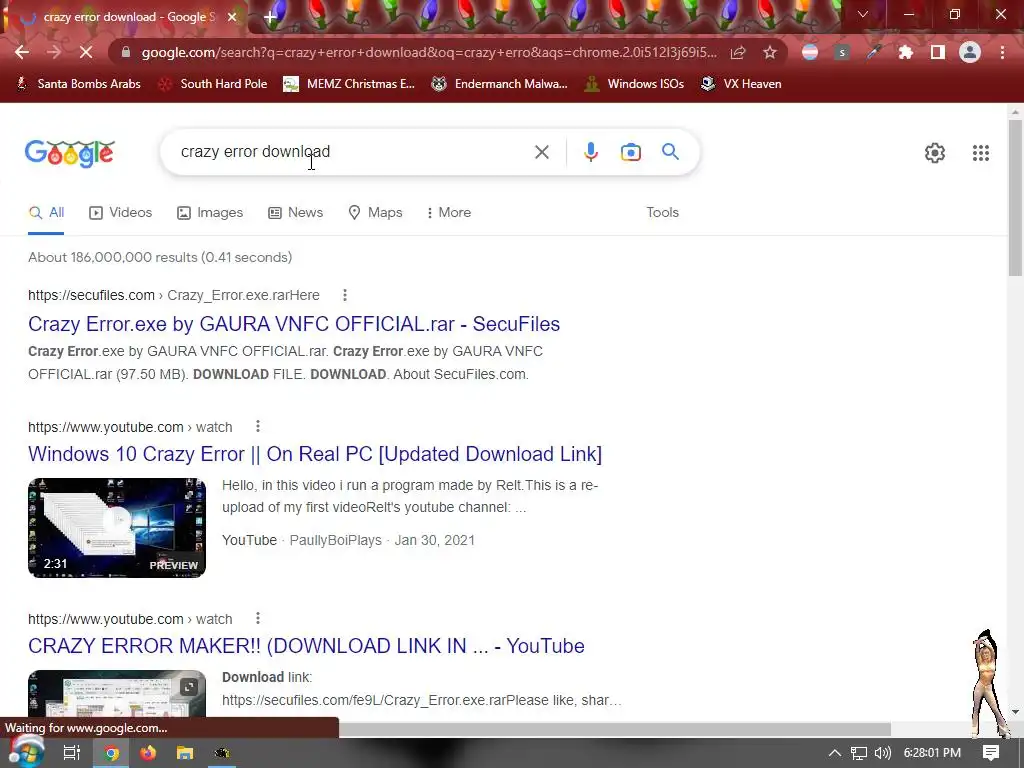Submit search with magnifying glass icon
Viewport: 1024px width, 768px height.
pos(670,152)
